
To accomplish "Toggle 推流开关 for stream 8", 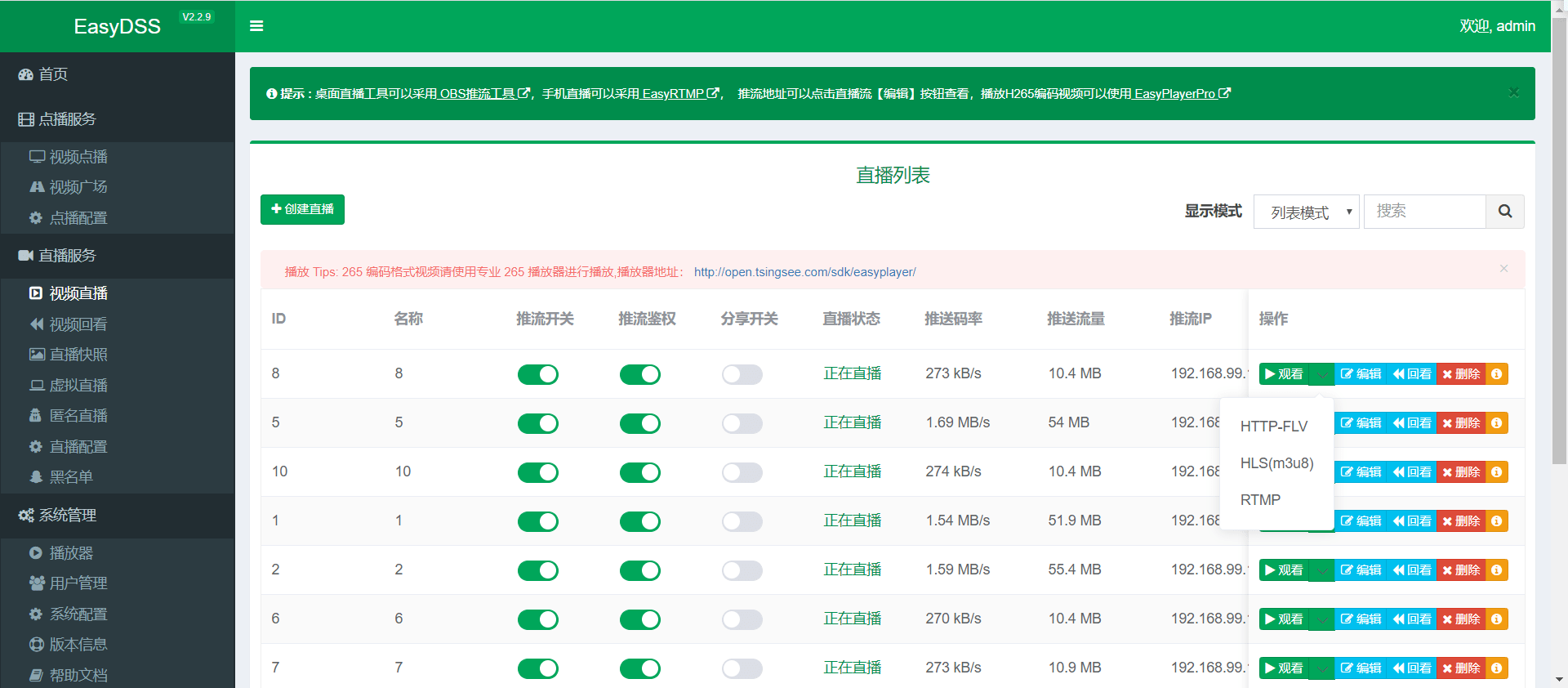I will (x=538, y=374).
